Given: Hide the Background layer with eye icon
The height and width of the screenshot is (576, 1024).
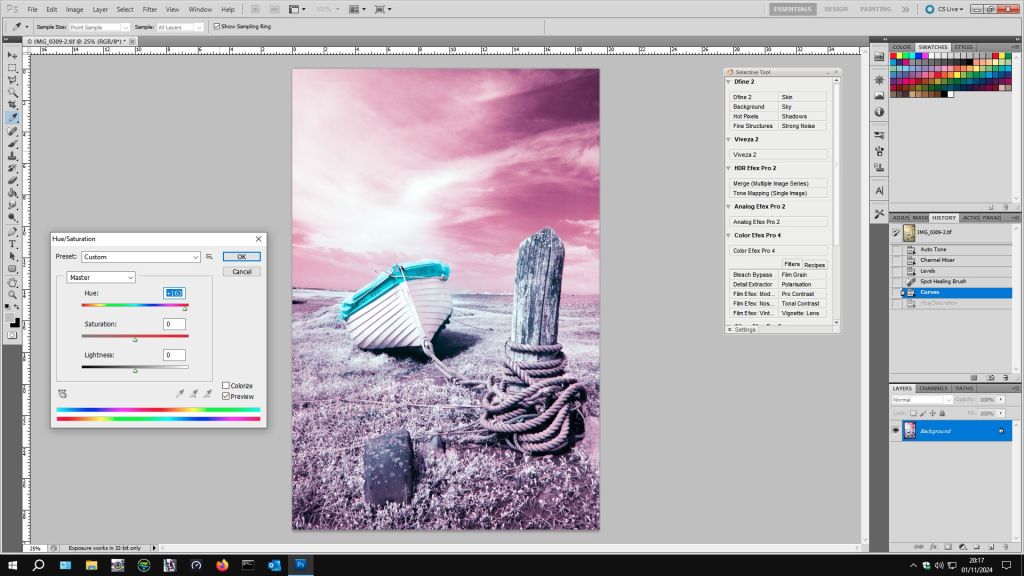Looking at the screenshot, I should 895,431.
